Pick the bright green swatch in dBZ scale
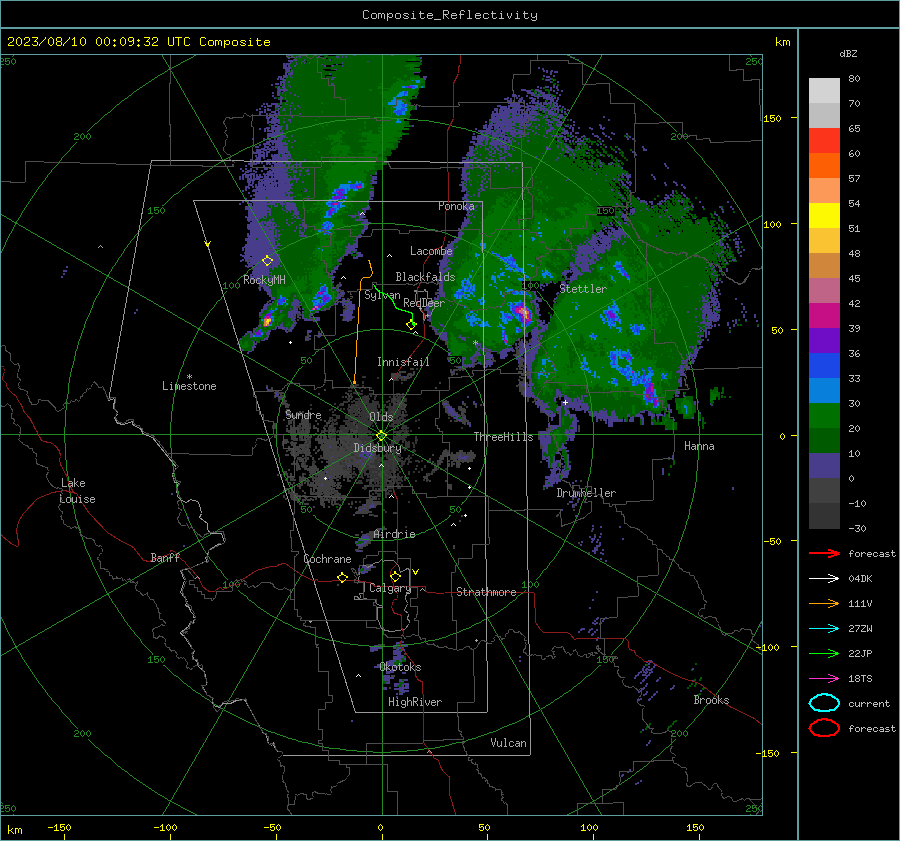Screen dimensions: 900x841 tap(824, 415)
